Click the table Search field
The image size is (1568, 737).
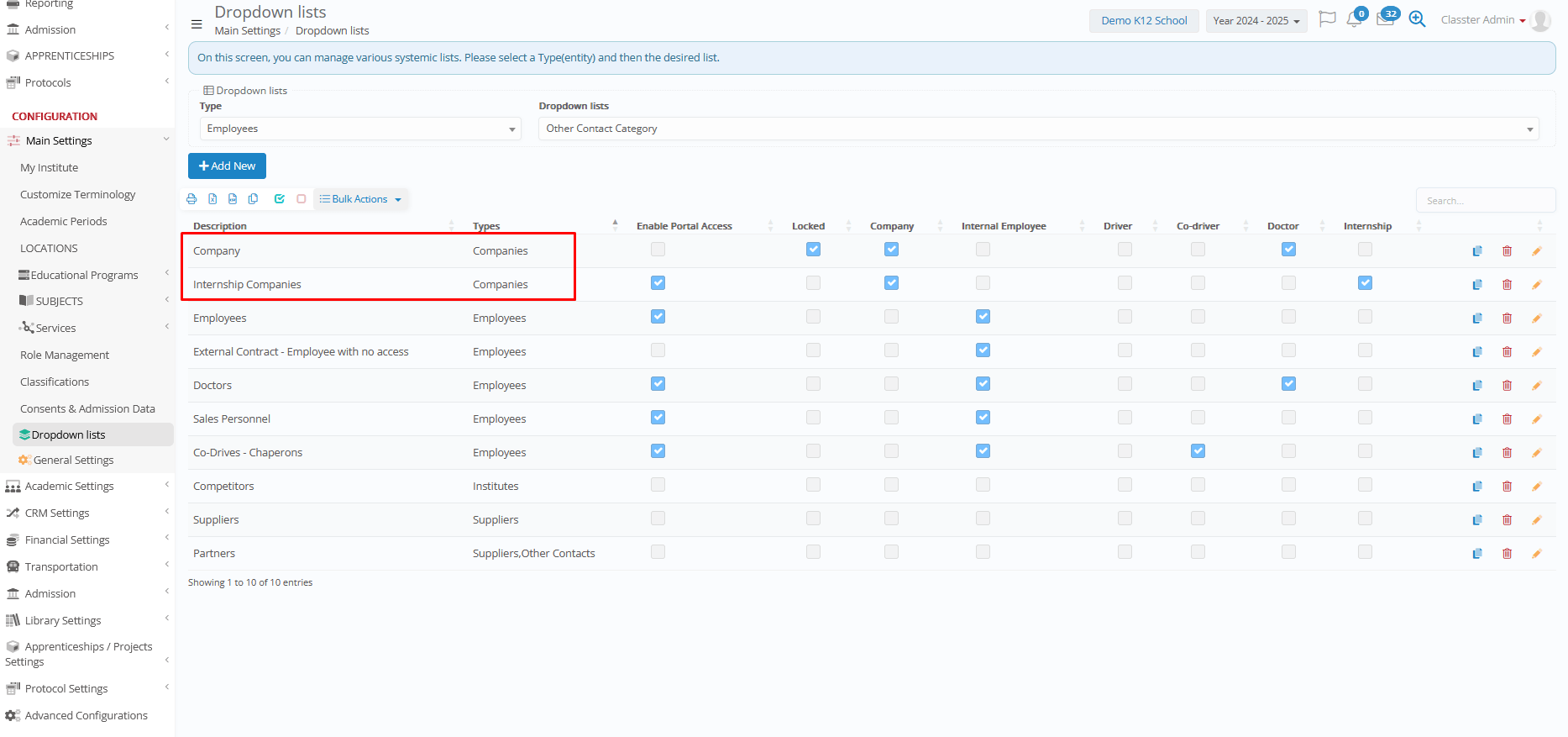click(1484, 201)
